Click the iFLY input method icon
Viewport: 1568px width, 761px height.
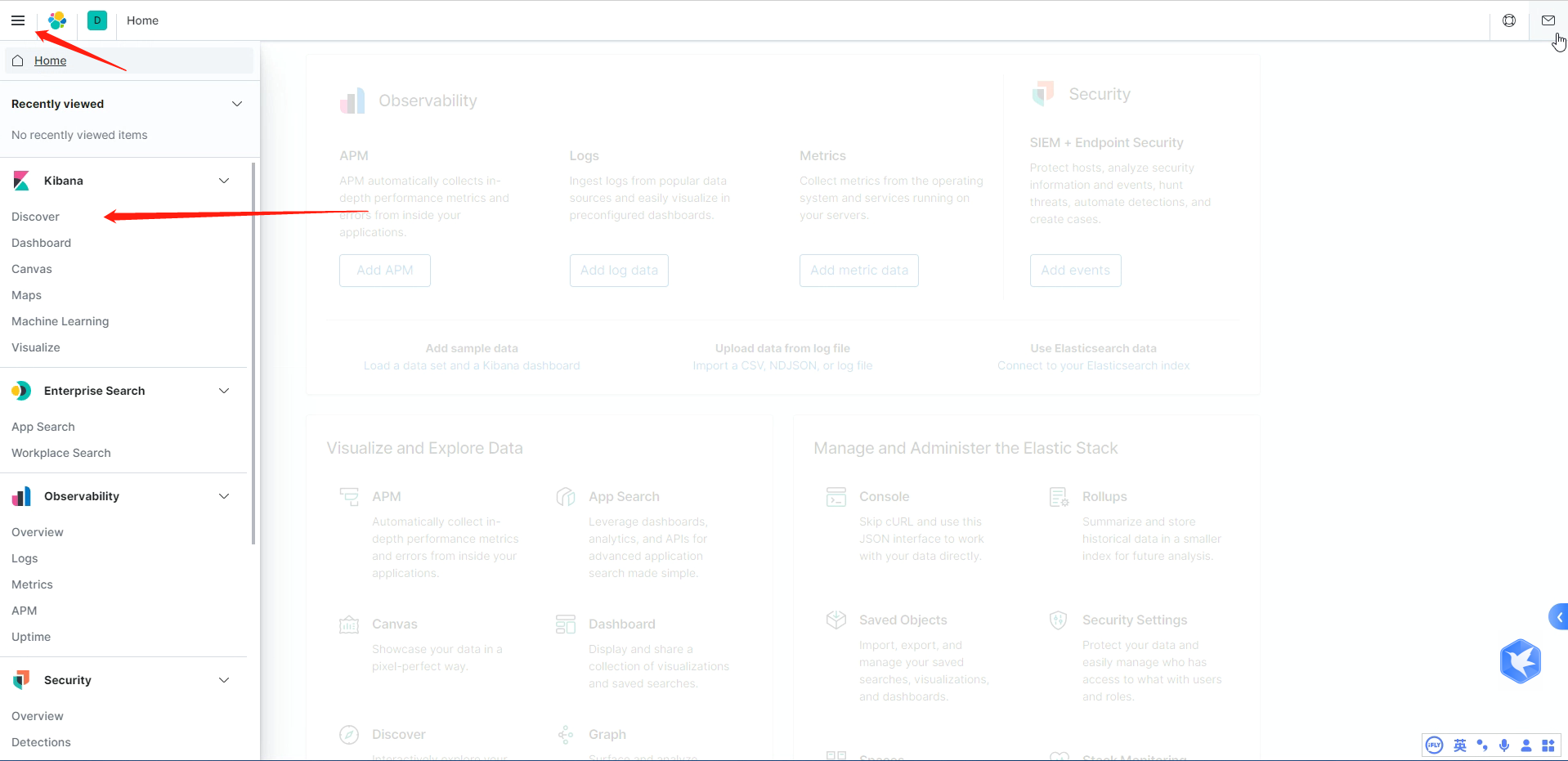coord(1434,745)
